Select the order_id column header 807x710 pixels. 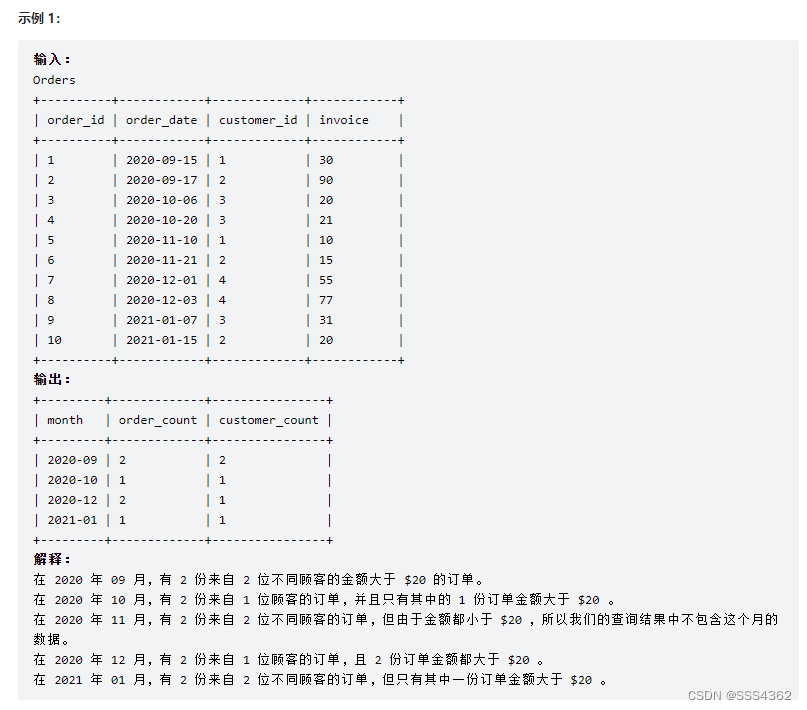76,120
